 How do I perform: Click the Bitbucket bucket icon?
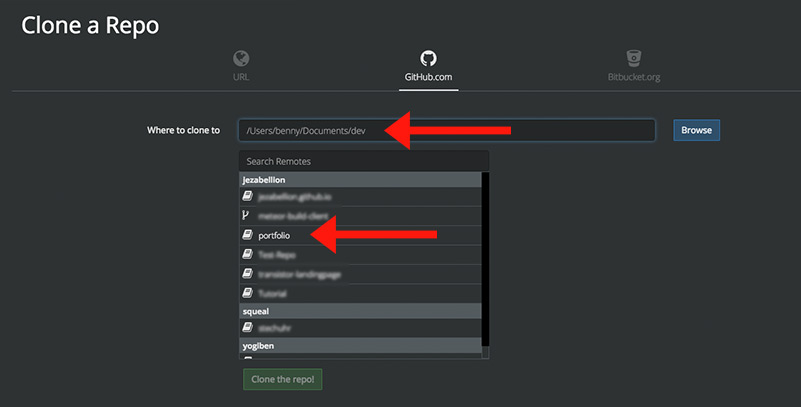633,58
